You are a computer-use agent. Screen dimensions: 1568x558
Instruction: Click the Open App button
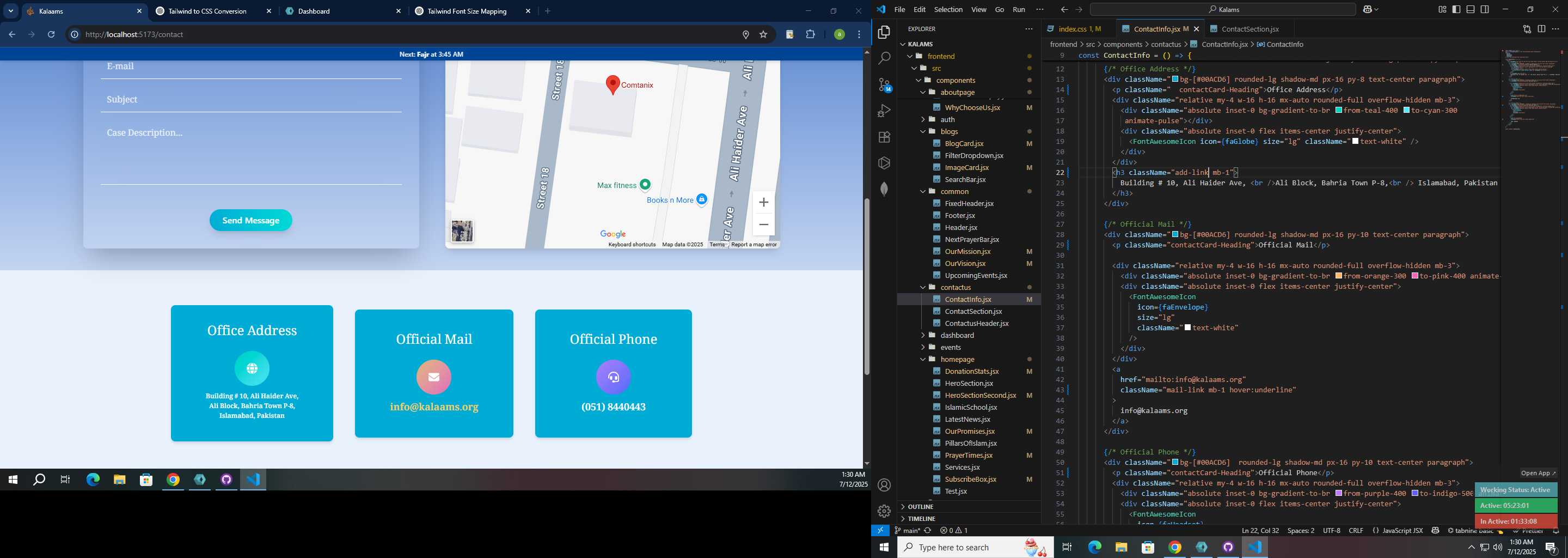(1538, 472)
